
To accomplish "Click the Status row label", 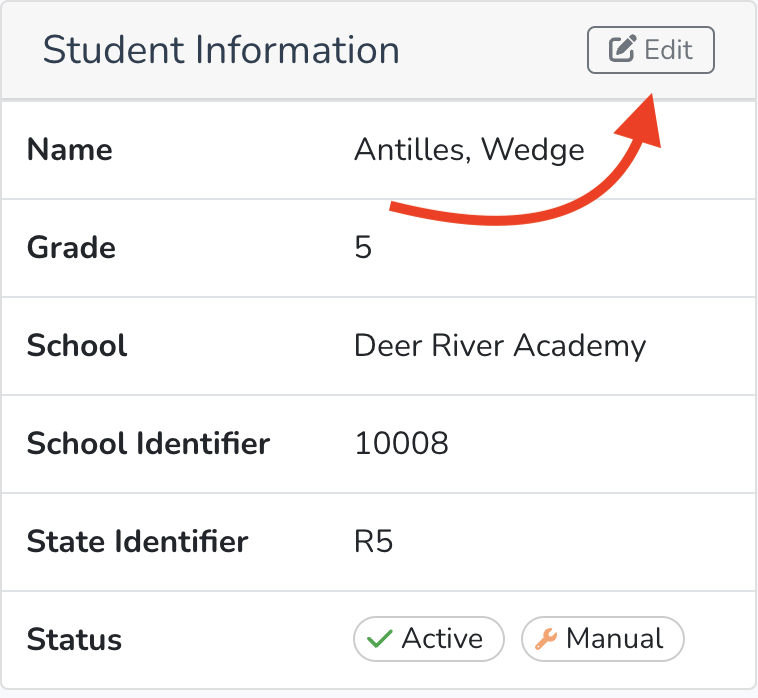I will click(74, 640).
